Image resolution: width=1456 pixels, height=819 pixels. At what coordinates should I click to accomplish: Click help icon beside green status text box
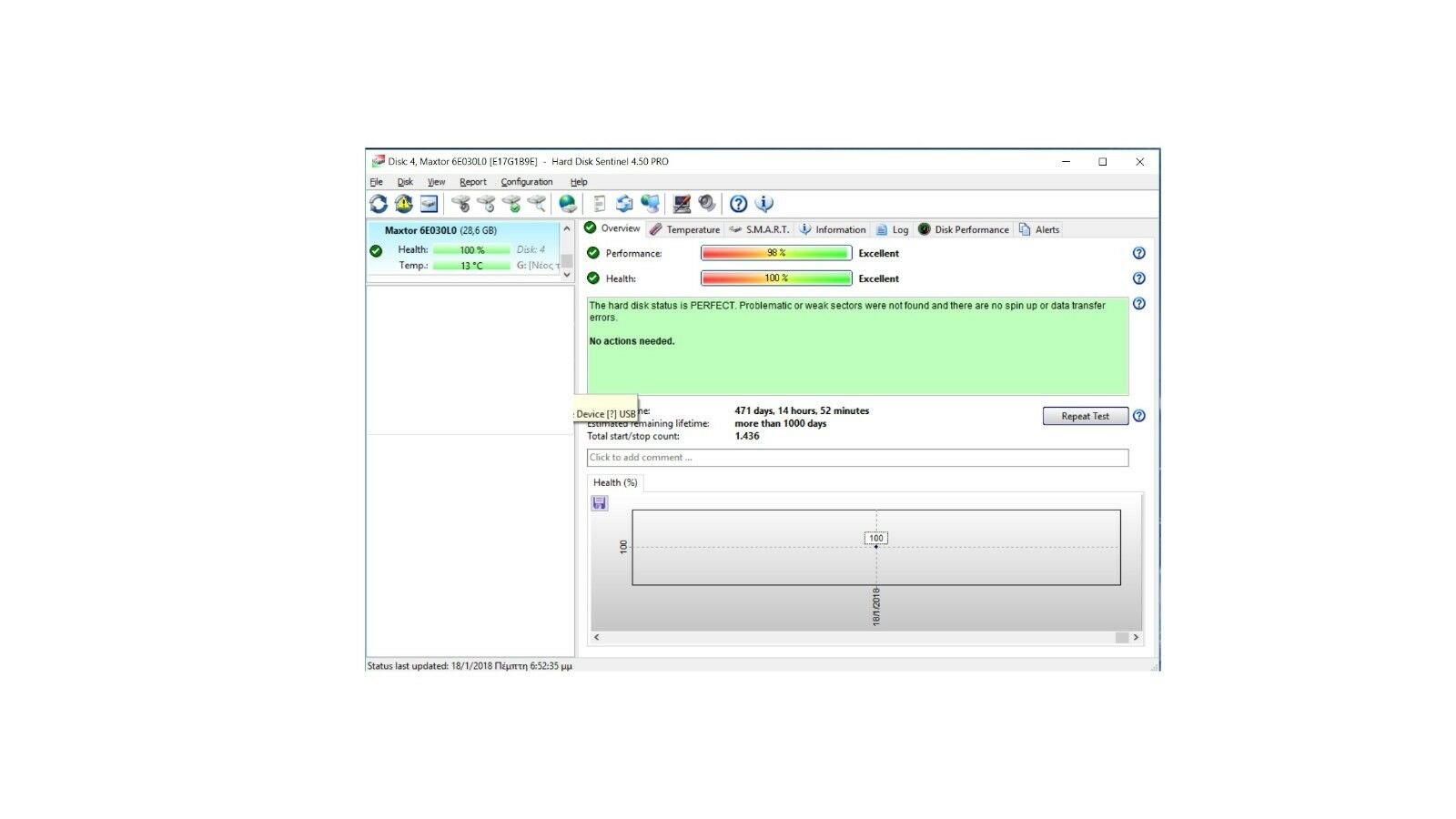coord(1138,304)
